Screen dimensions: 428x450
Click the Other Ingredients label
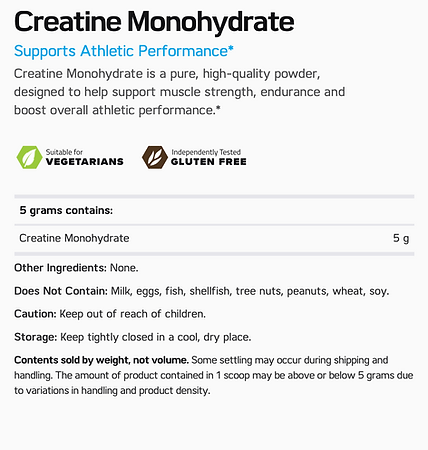point(60,268)
